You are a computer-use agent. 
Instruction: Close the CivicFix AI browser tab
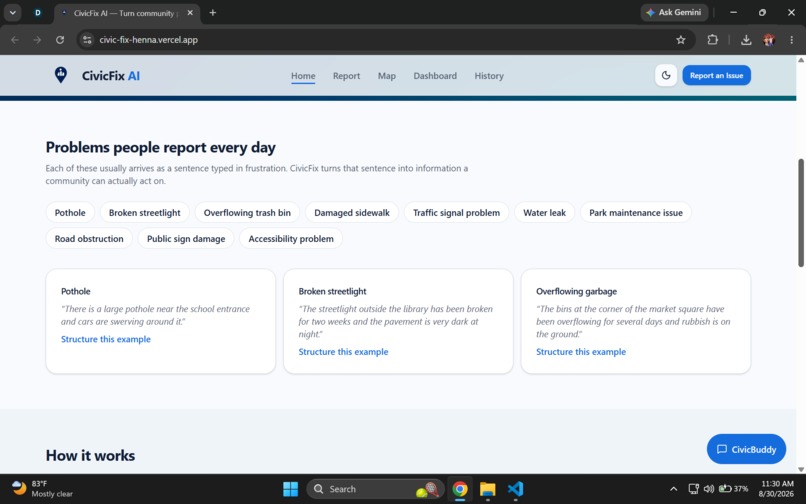190,13
